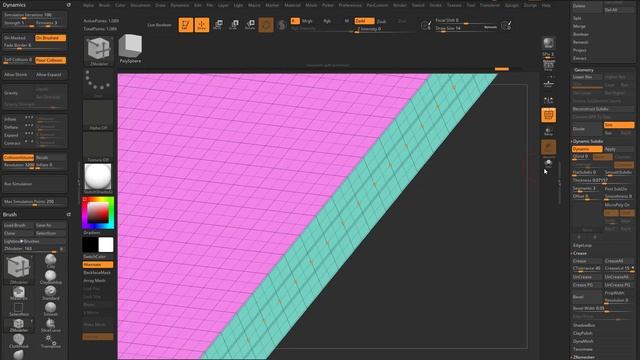Toggle Floor Collision option
640x360 pixels.
(50, 60)
